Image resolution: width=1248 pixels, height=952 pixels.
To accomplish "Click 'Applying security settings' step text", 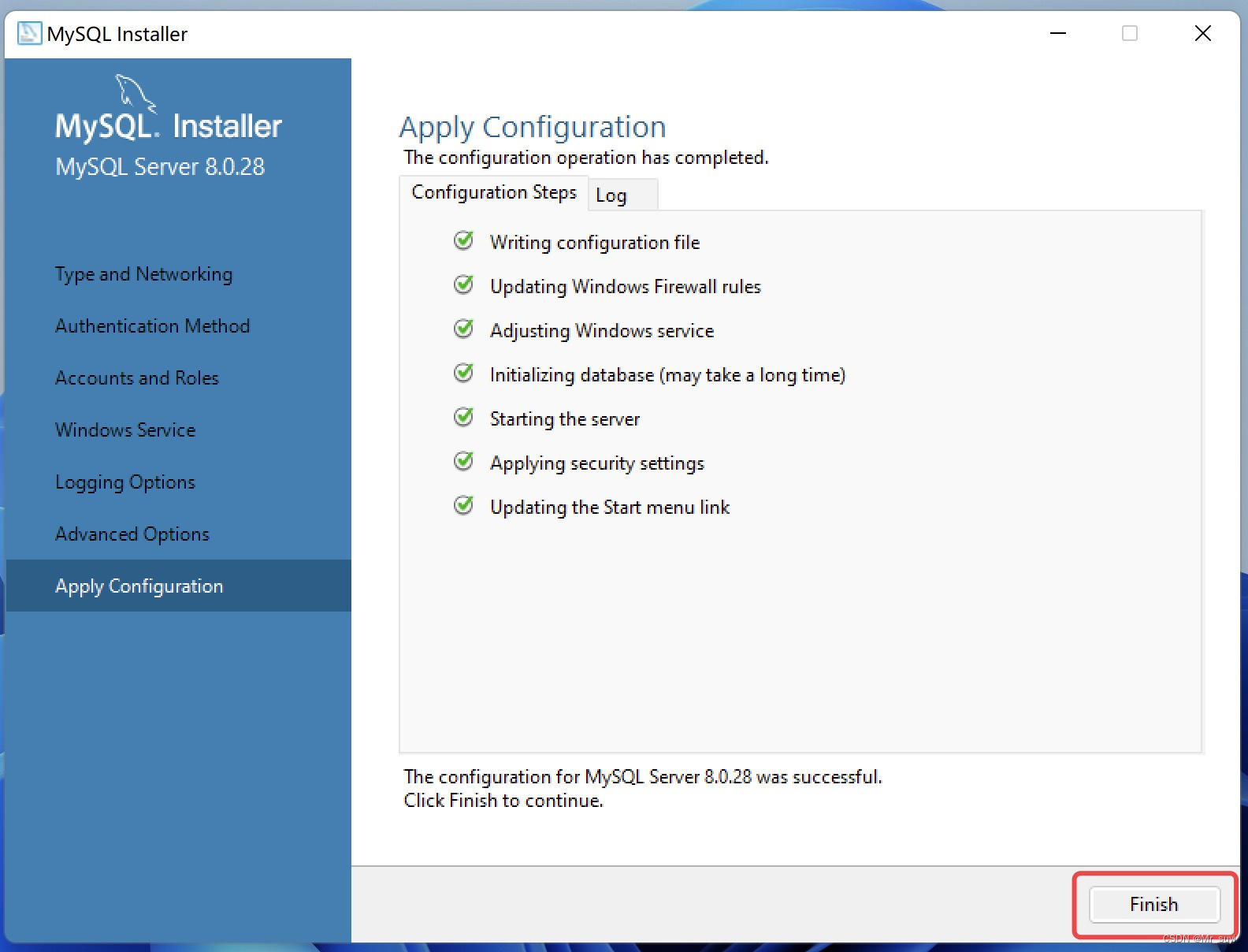I will coord(597,463).
